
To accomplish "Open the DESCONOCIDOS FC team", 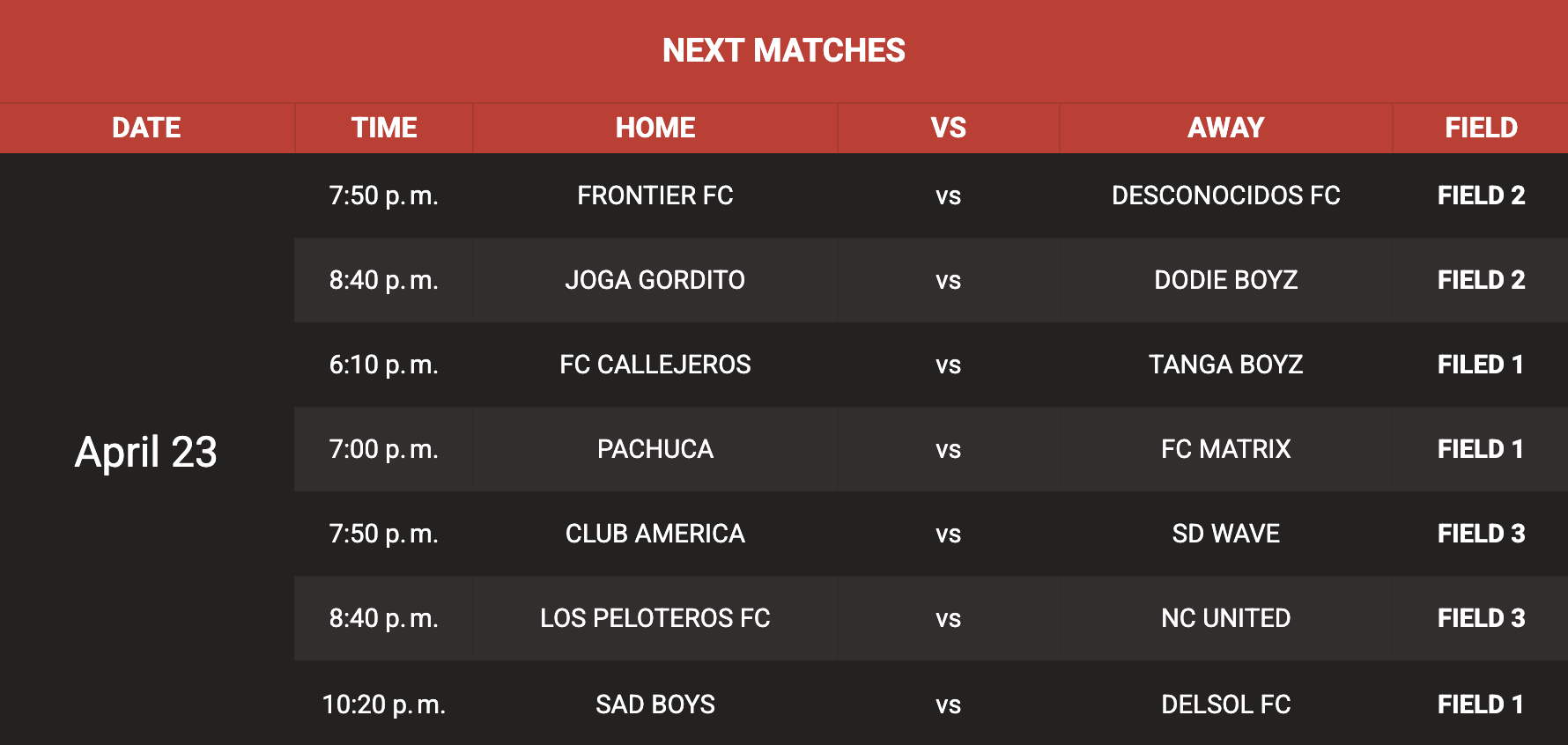I will pyautogui.click(x=1225, y=195).
